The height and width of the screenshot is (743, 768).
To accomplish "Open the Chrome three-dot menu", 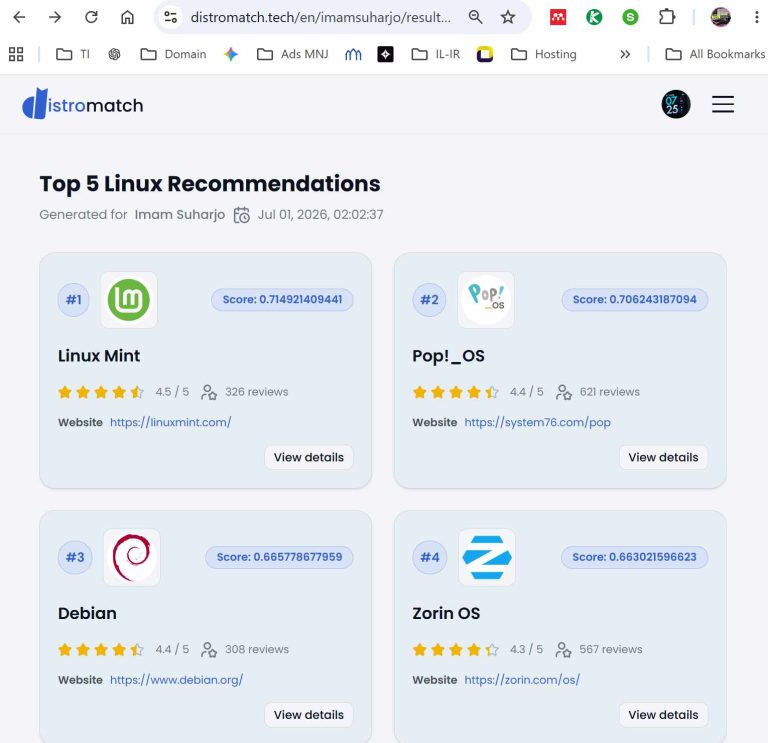I will click(757, 18).
